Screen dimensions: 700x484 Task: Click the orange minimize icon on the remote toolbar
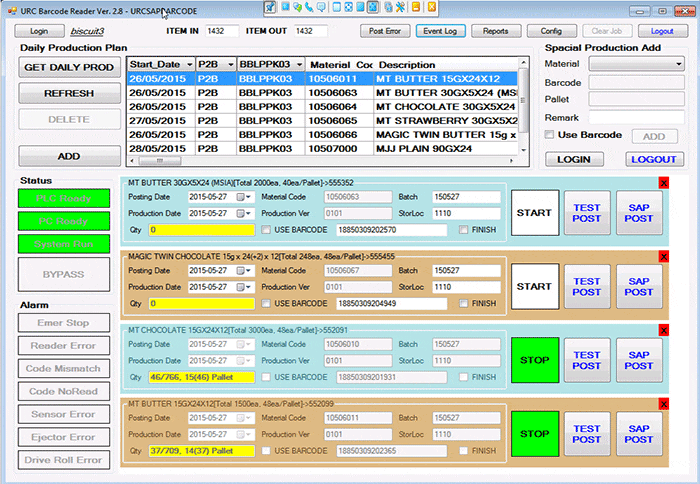[x=416, y=7]
